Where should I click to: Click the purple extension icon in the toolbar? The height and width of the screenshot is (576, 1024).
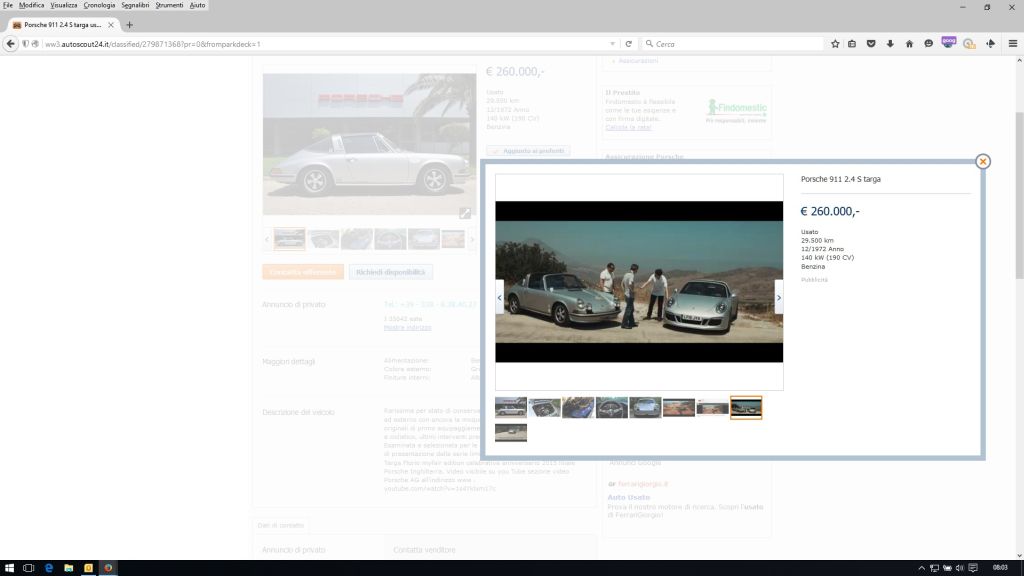point(948,42)
